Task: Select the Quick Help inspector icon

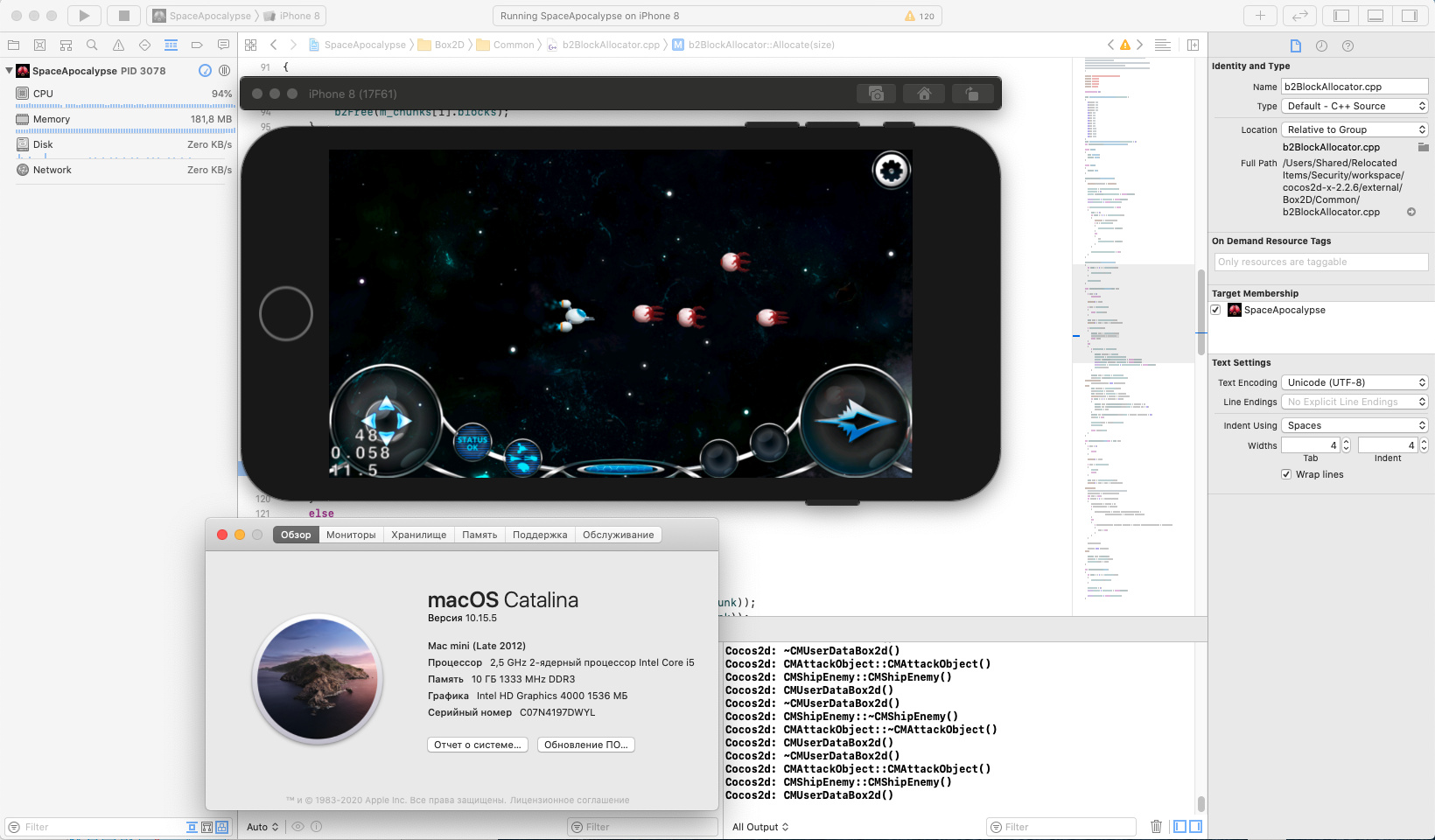Action: click(1347, 45)
